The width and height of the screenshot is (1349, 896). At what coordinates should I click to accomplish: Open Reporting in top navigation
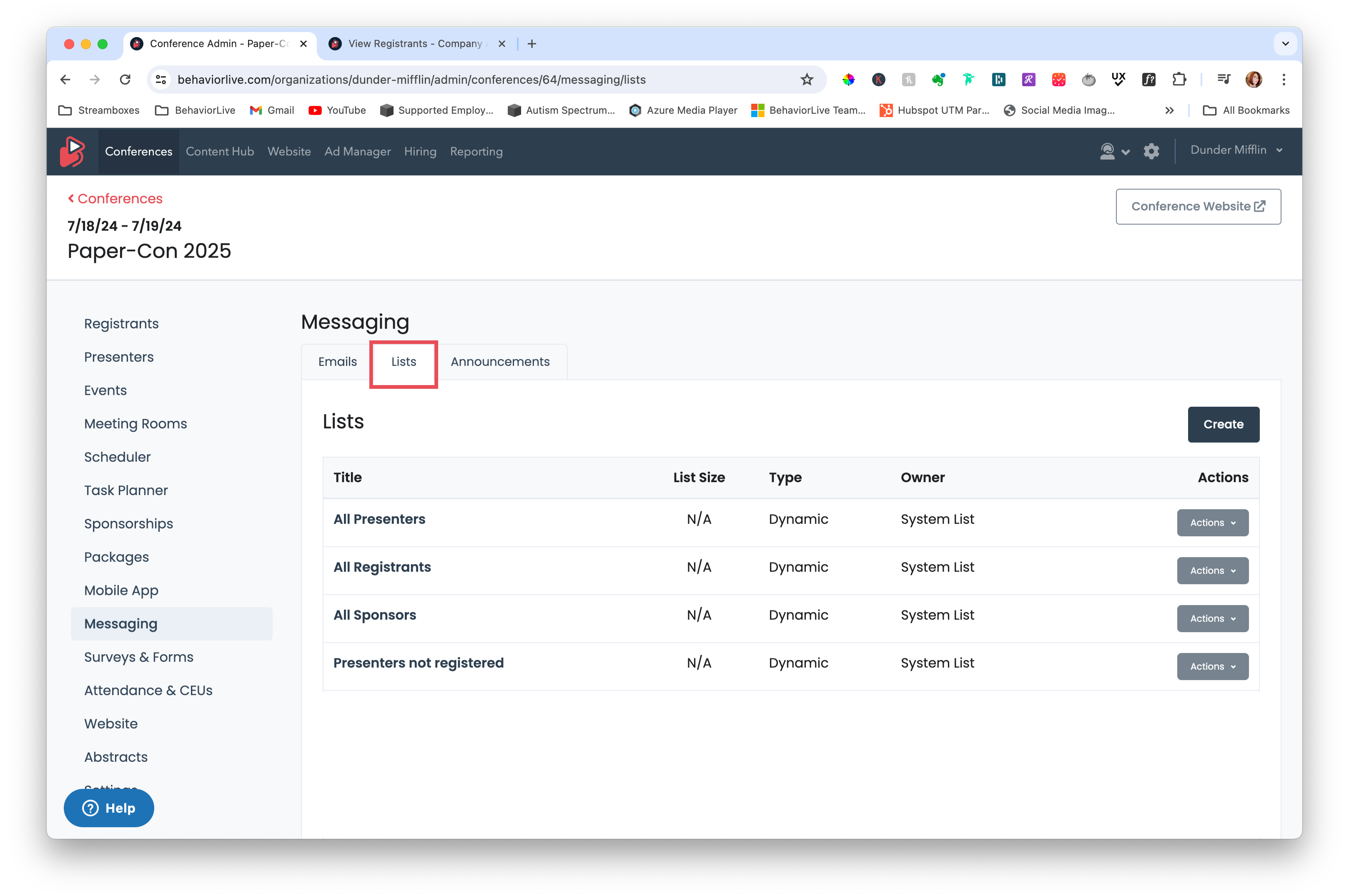[476, 151]
